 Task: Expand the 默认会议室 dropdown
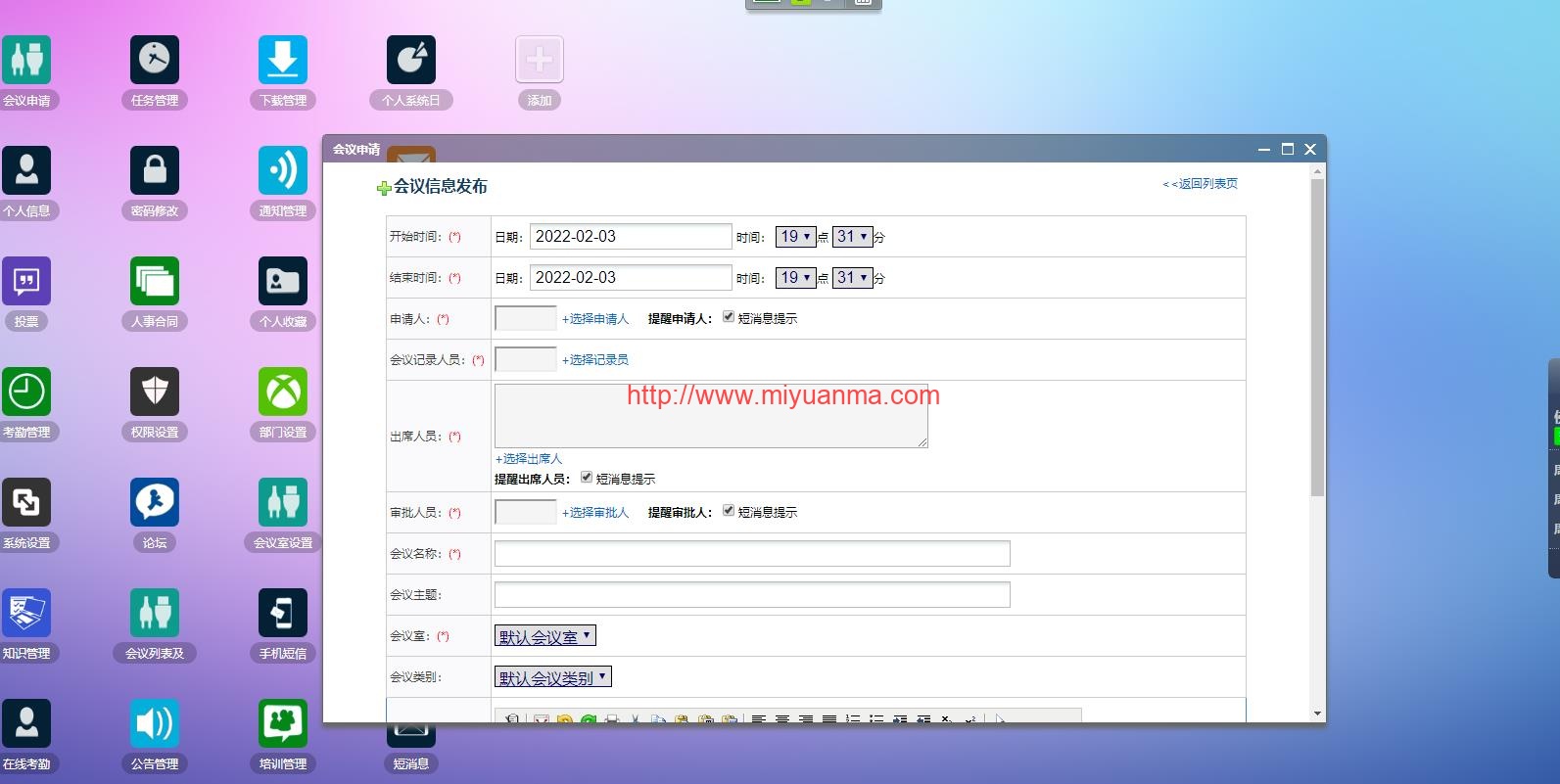click(545, 636)
